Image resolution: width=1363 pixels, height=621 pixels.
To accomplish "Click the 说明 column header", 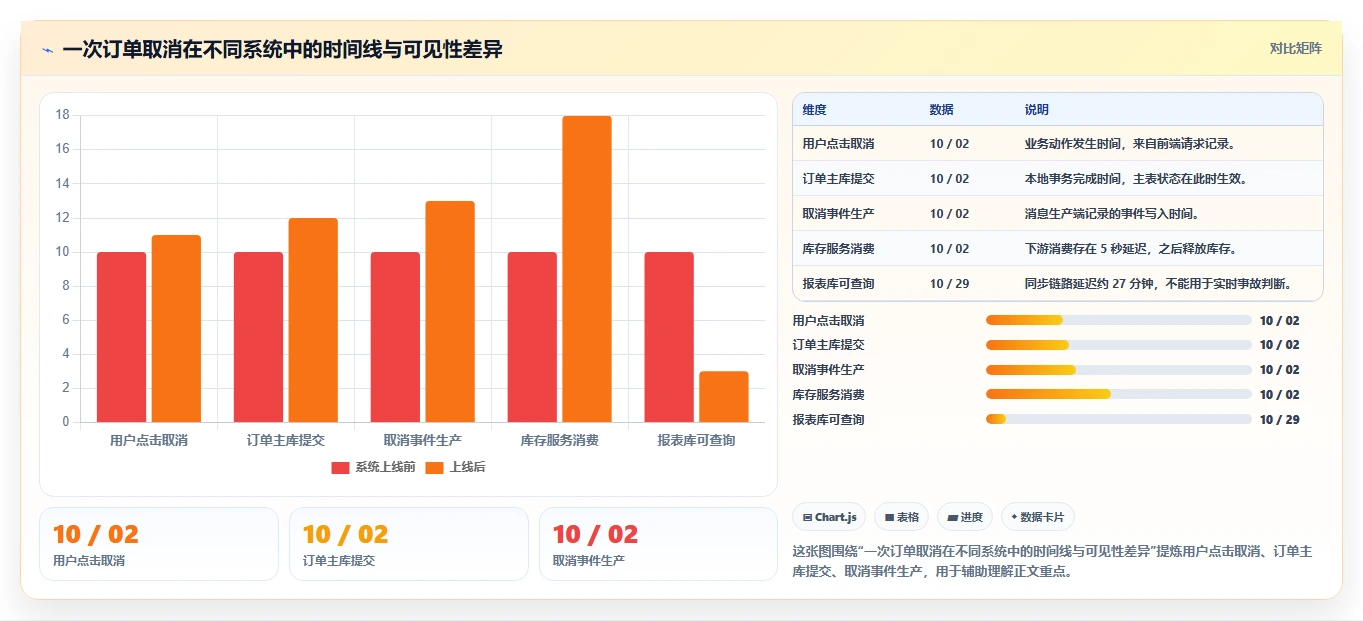I will point(1037,110).
